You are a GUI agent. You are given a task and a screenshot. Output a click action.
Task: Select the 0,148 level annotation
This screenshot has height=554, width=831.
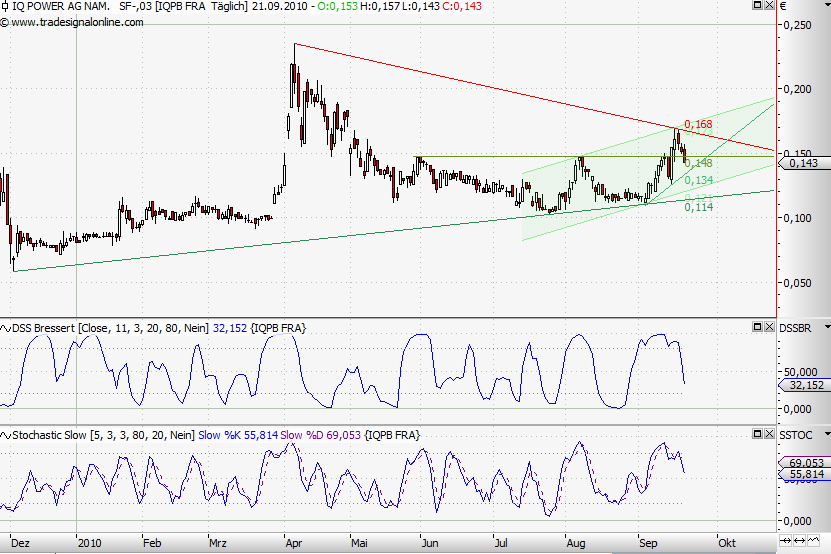pos(699,163)
